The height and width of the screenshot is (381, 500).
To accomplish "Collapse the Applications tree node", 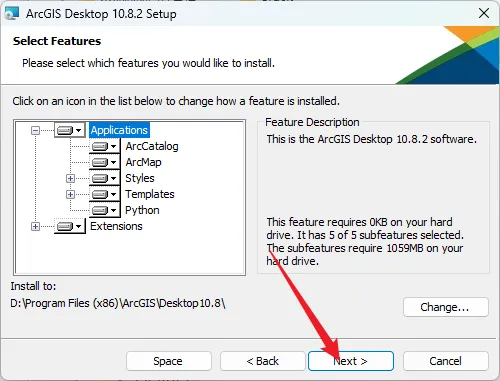I will [x=35, y=130].
